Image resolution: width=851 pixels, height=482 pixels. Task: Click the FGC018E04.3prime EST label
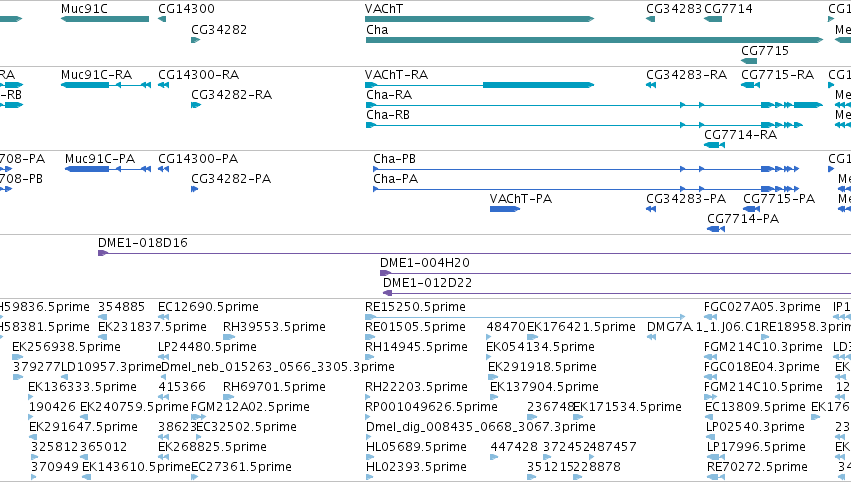click(x=761, y=367)
